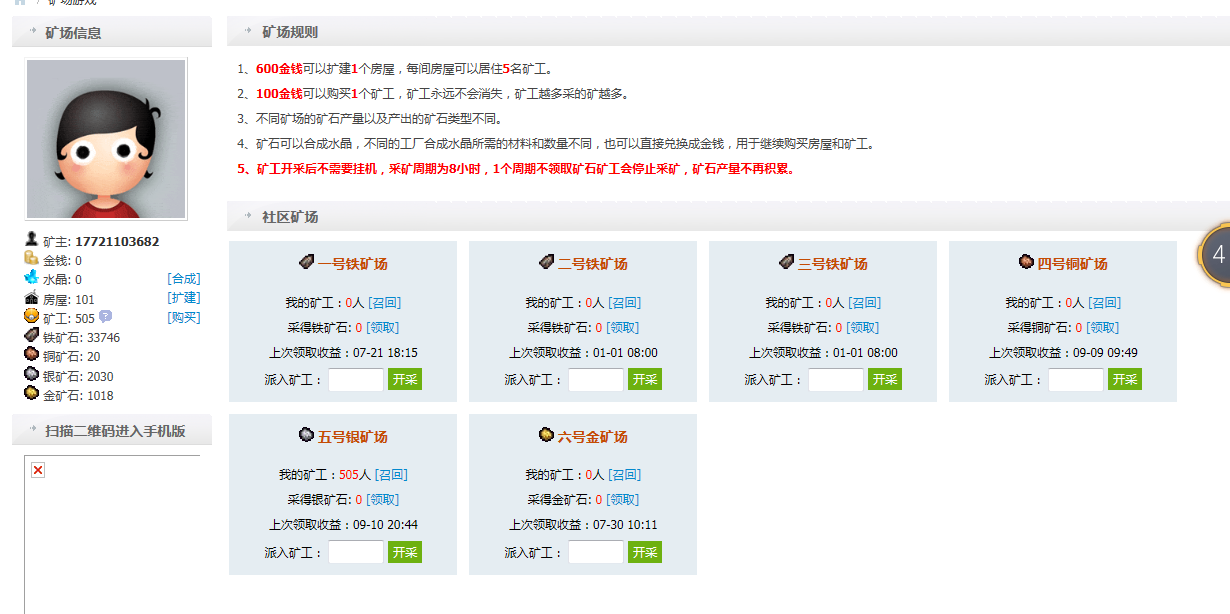The width and height of the screenshot is (1230, 614).
Task: Click the gold ore icon beside 六号金矿场
Action: tap(546, 435)
